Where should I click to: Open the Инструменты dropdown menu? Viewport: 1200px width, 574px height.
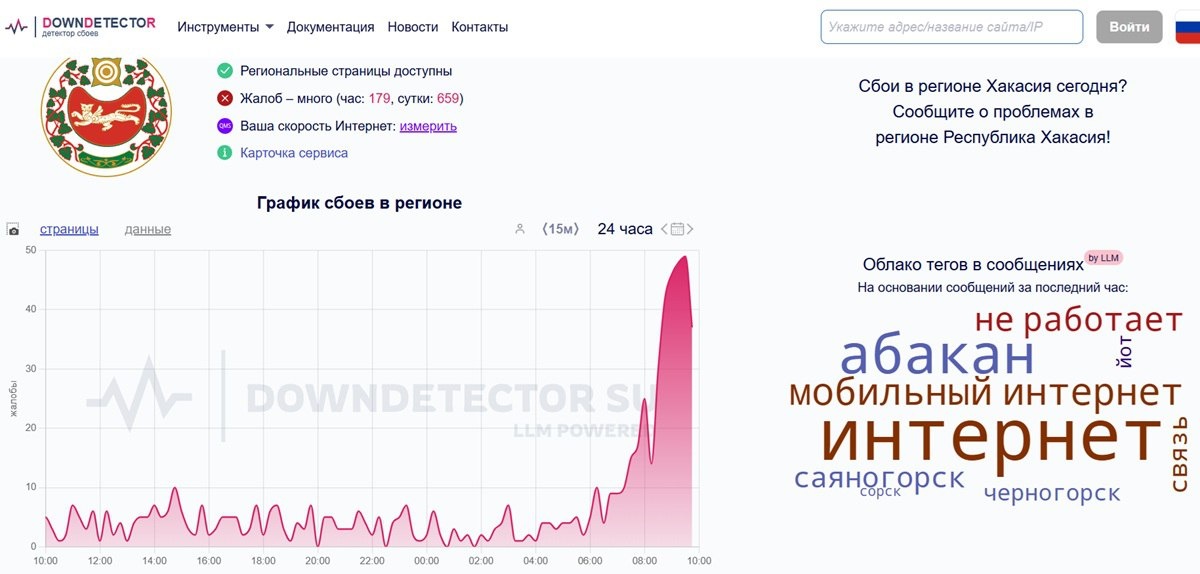click(225, 27)
